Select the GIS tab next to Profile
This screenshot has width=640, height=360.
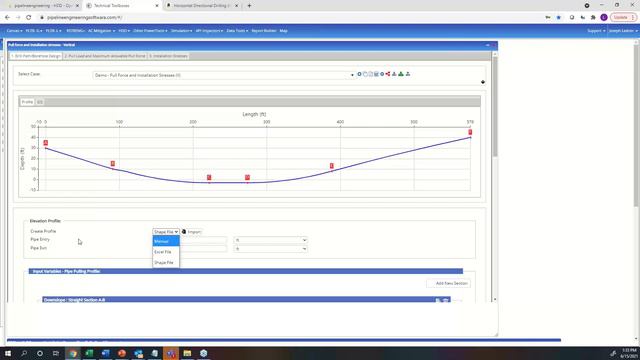(x=40, y=102)
